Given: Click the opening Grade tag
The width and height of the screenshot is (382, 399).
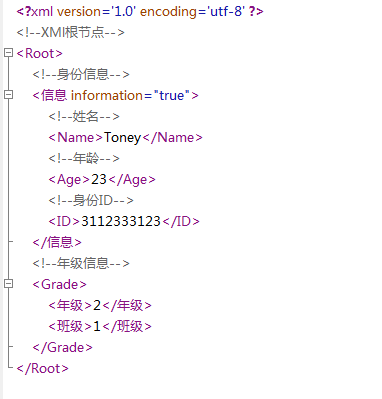Looking at the screenshot, I should (59, 284).
